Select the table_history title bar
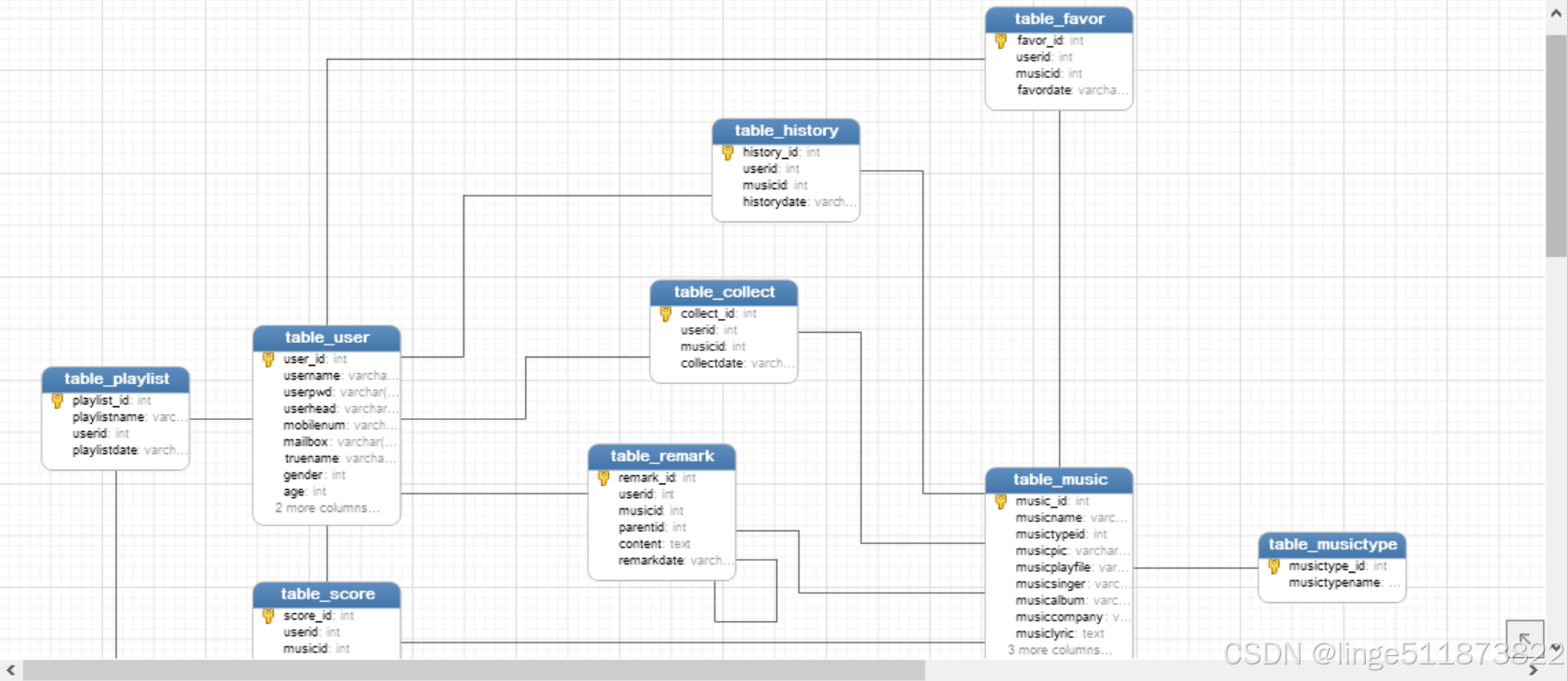This screenshot has width=1568, height=681. tap(786, 131)
